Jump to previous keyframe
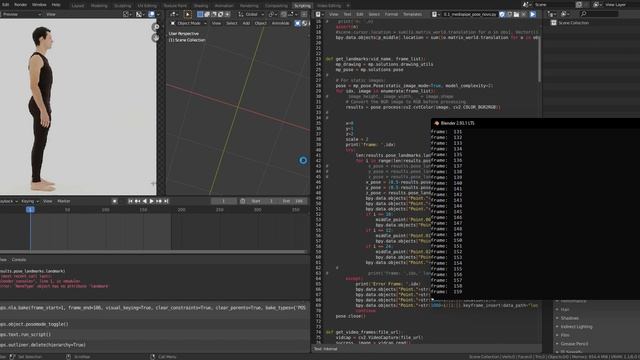Image resolution: width=640 pixels, height=360 pixels. pos(138,201)
